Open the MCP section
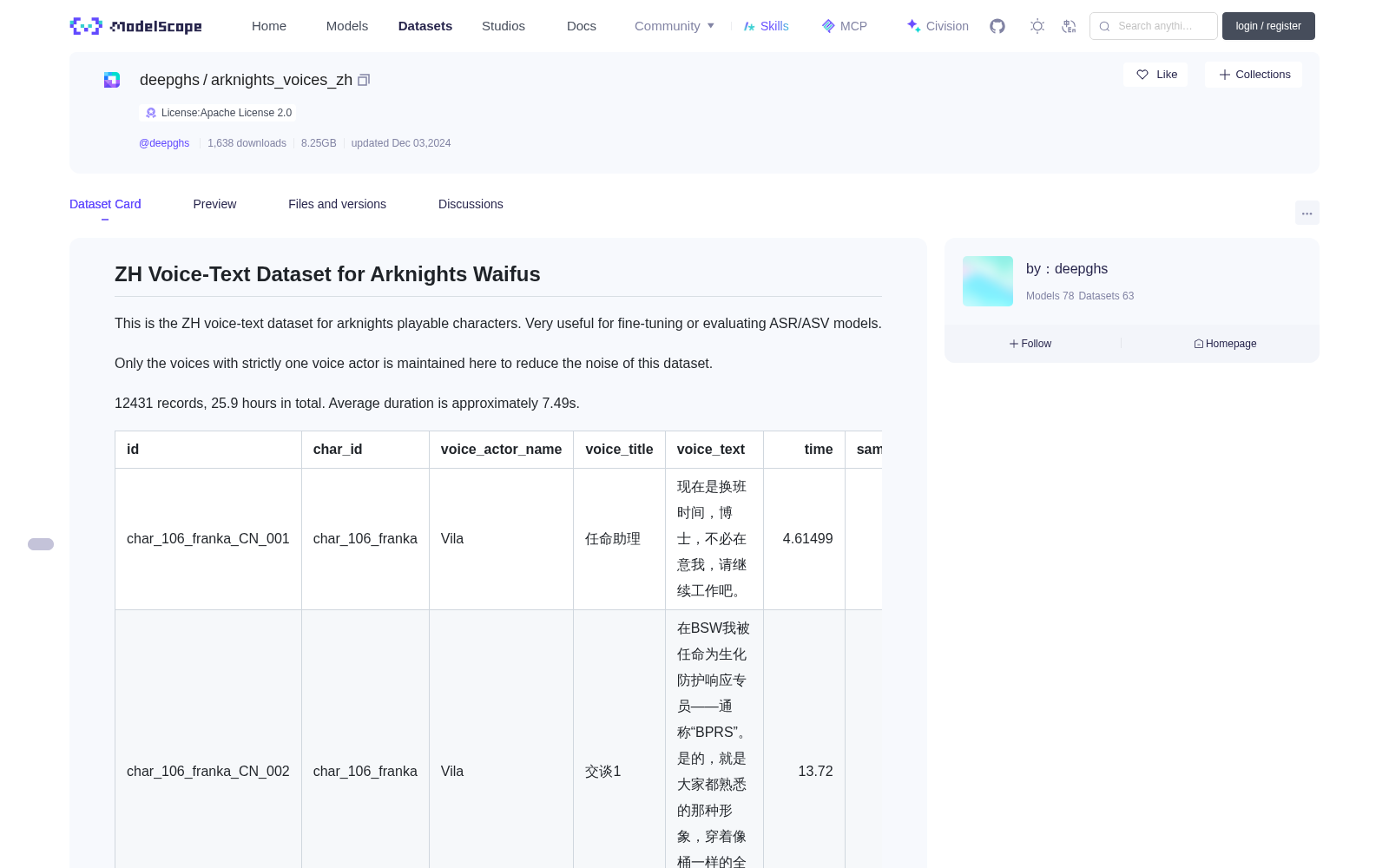Screen dimensions: 1389x868 (844, 26)
